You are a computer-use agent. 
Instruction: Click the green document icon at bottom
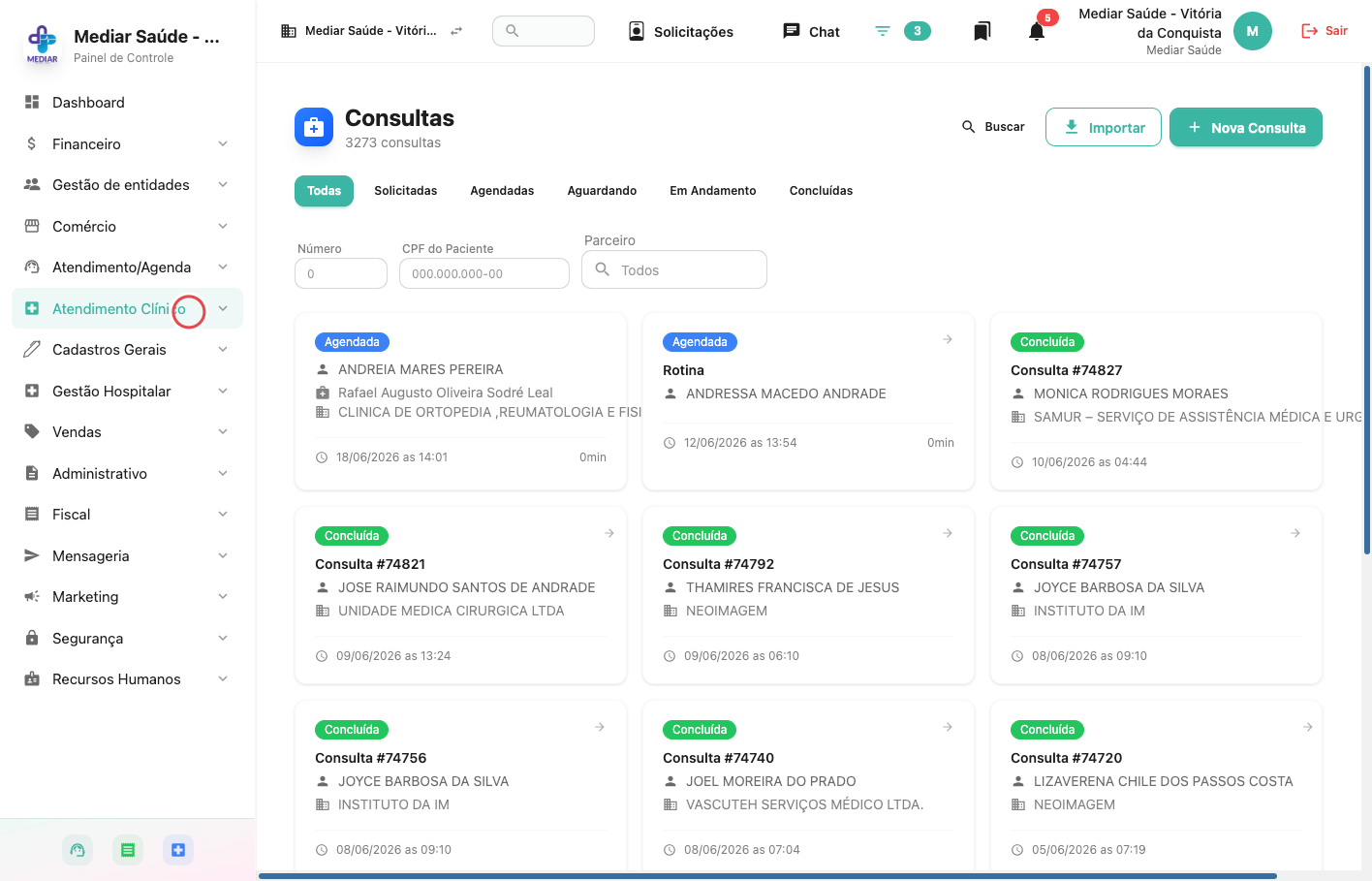click(128, 850)
